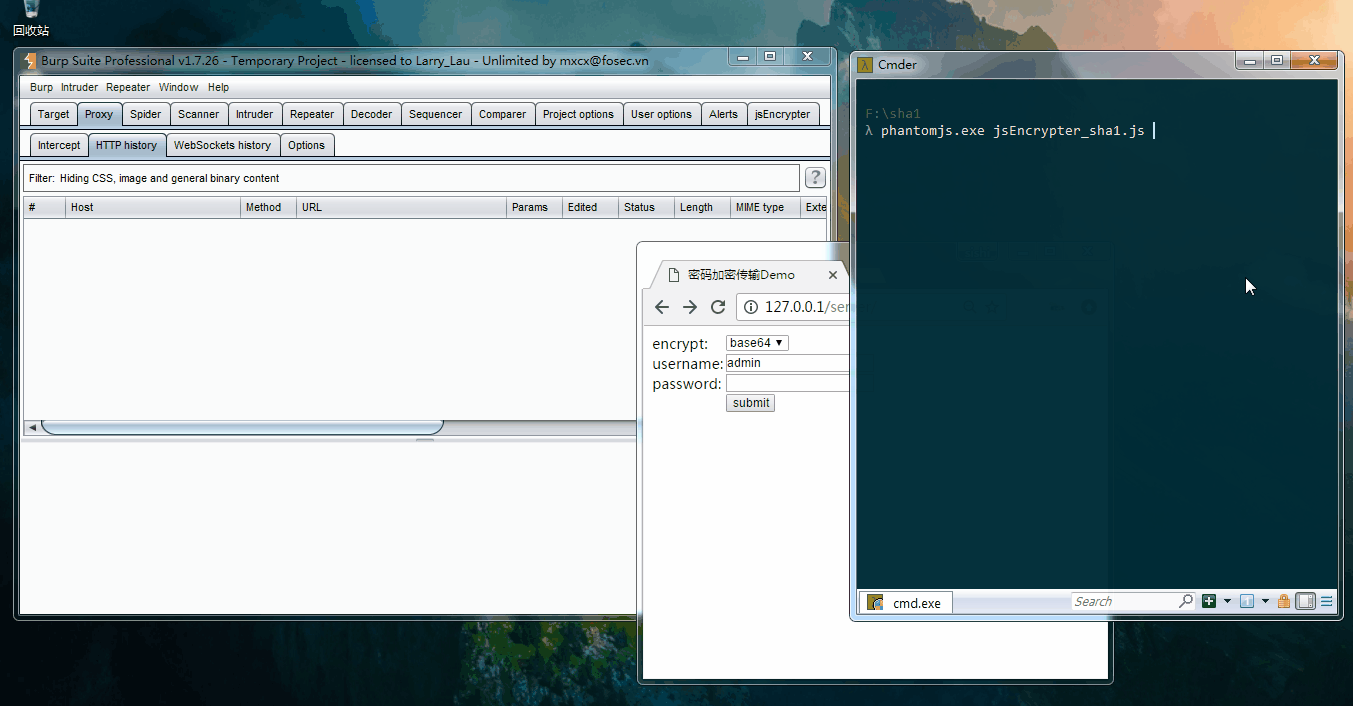Image resolution: width=1353 pixels, height=706 pixels.
Task: Go back in the browser
Action: click(661, 307)
